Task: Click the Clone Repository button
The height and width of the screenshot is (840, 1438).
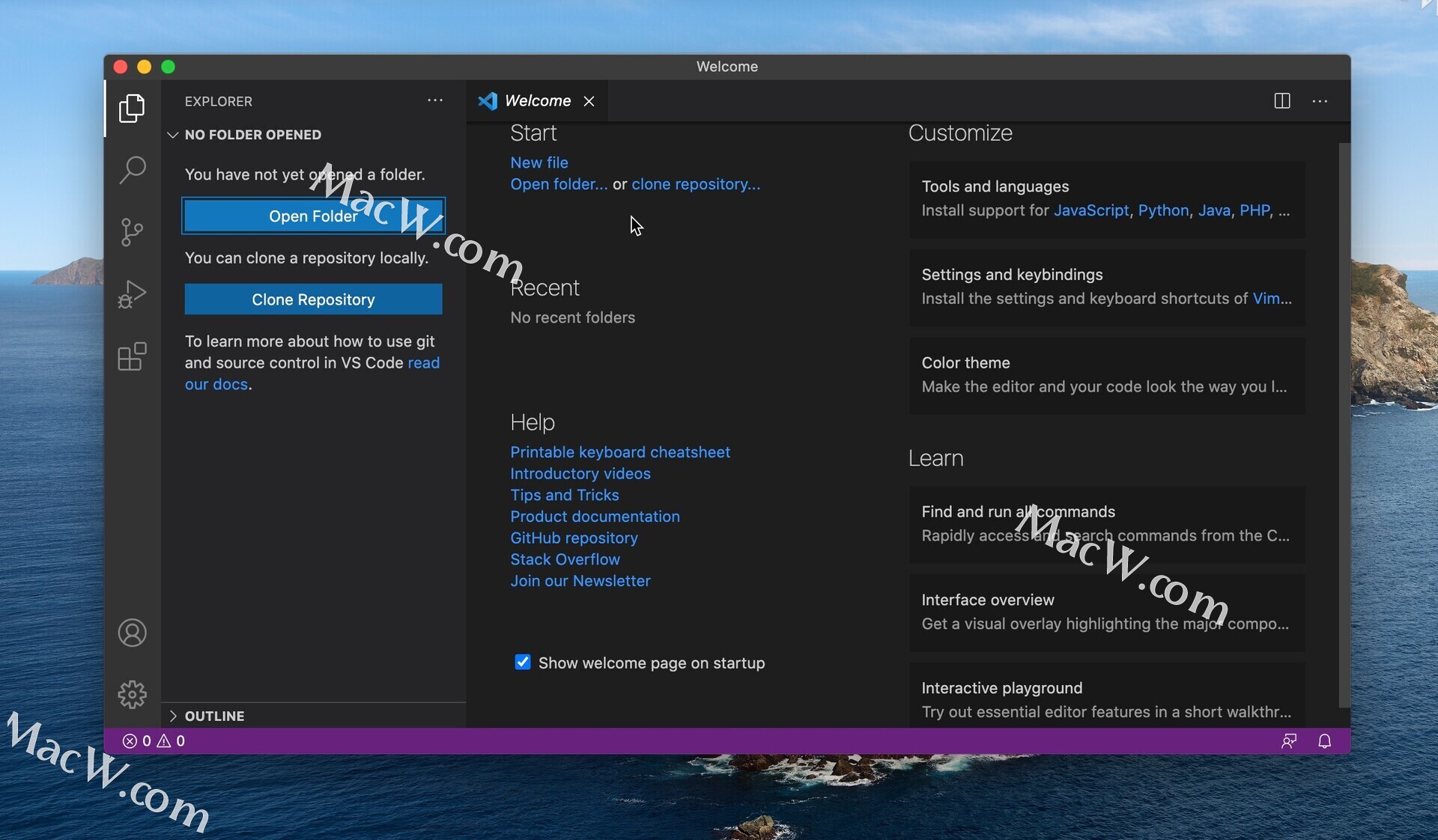Action: click(313, 299)
